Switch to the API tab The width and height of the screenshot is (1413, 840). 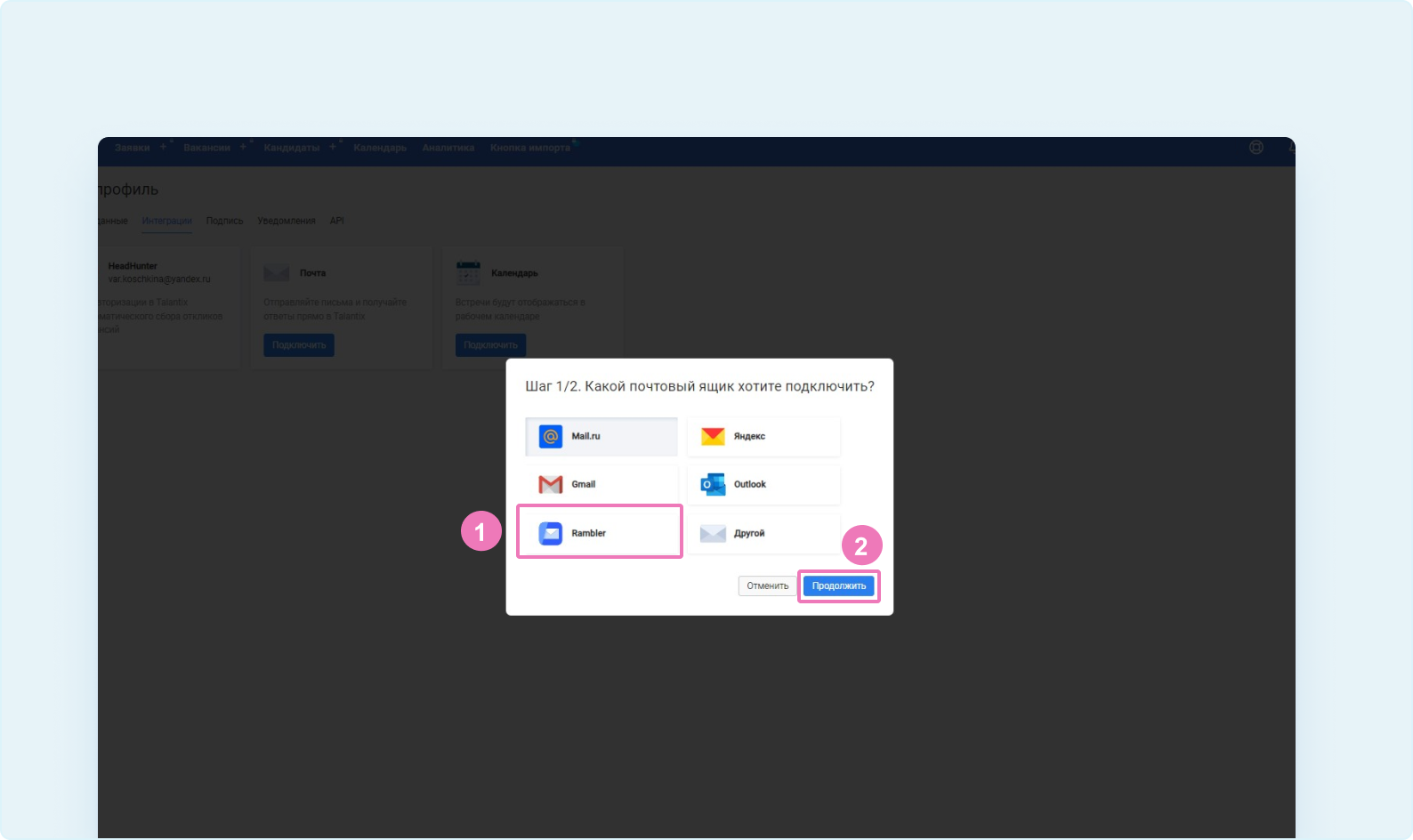[x=337, y=221]
